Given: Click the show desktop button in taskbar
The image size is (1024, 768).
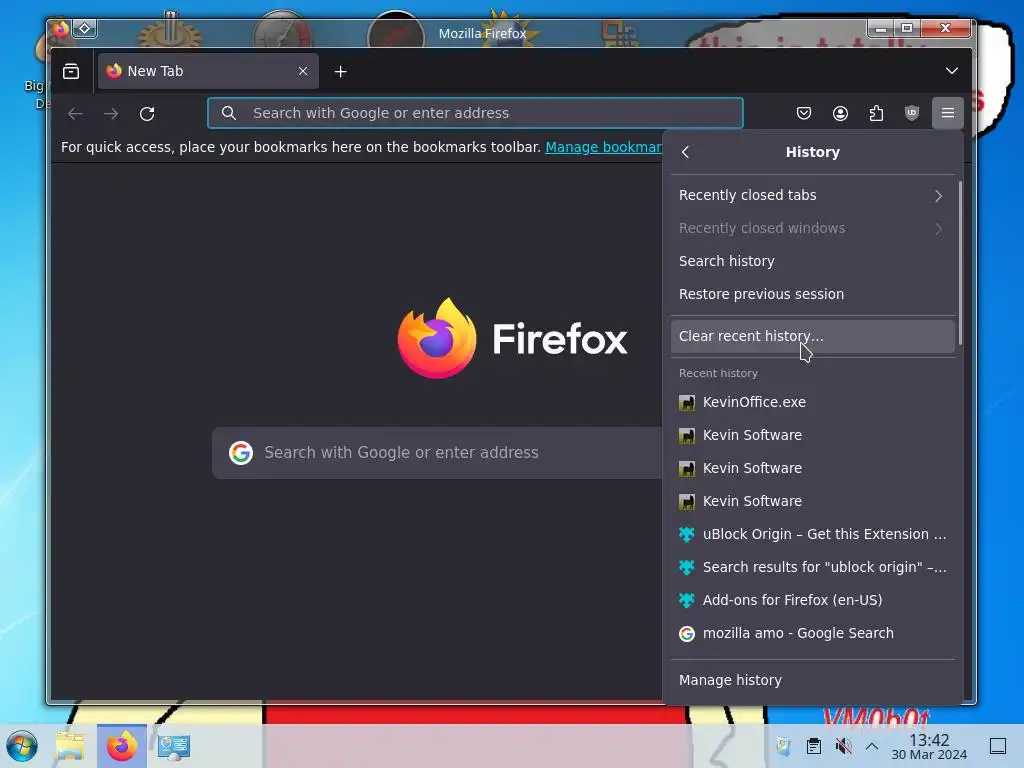Looking at the screenshot, I should (x=998, y=746).
